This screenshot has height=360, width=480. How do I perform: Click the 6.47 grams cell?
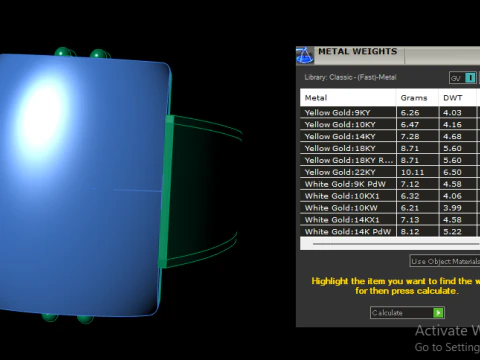pyautogui.click(x=417, y=125)
